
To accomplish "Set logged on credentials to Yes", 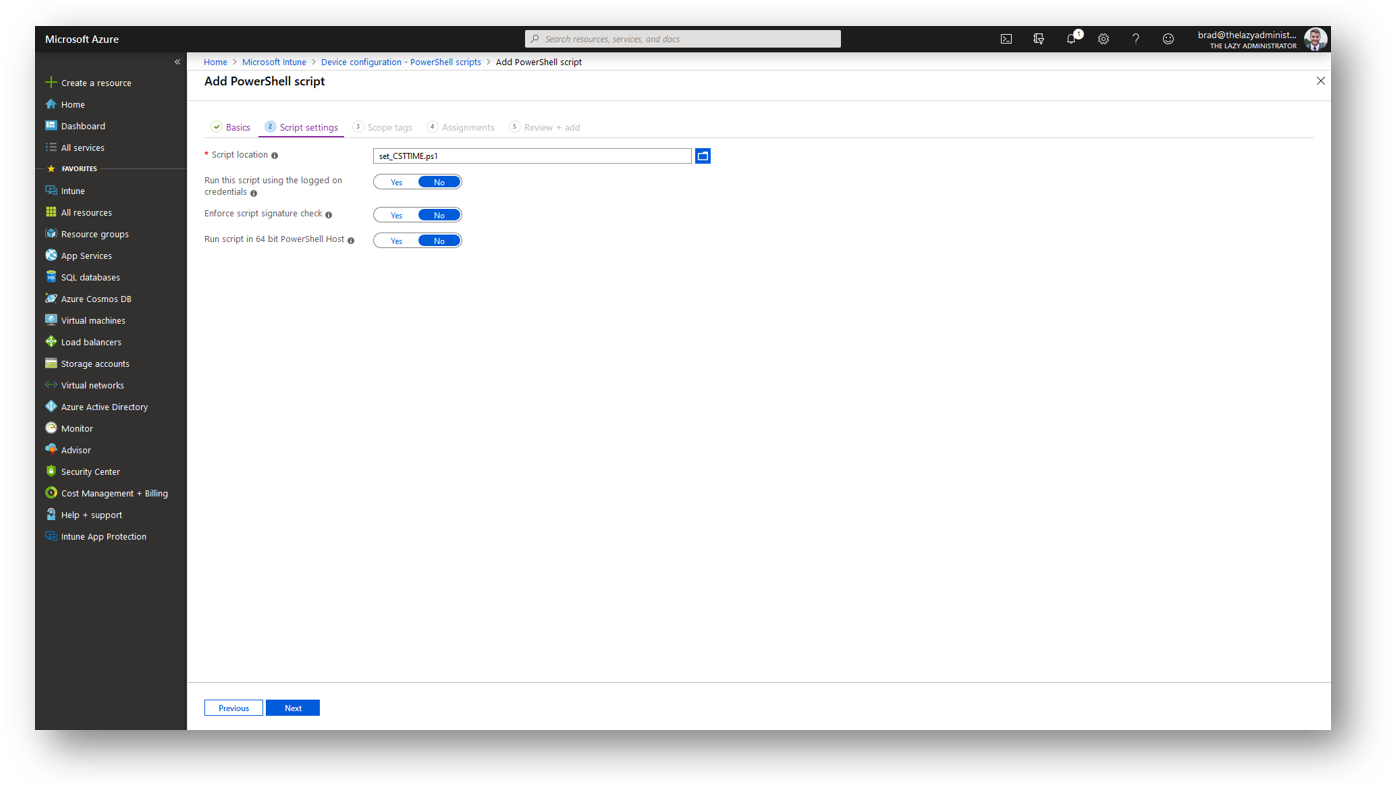I will 396,182.
